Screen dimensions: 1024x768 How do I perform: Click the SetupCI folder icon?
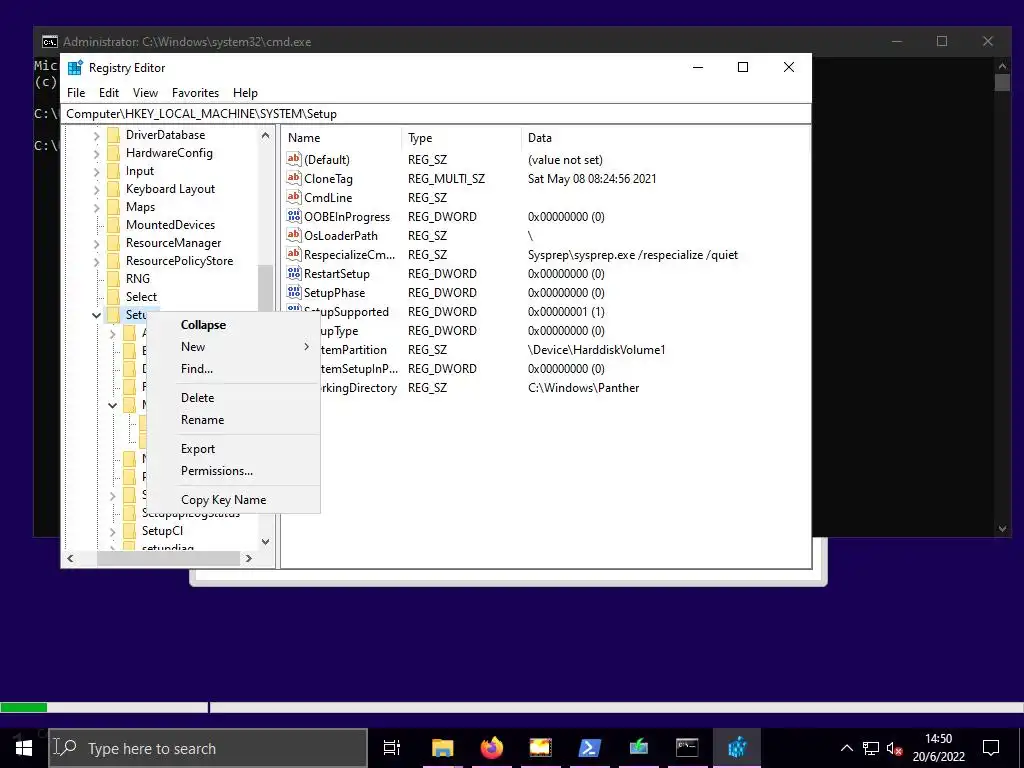(130, 531)
